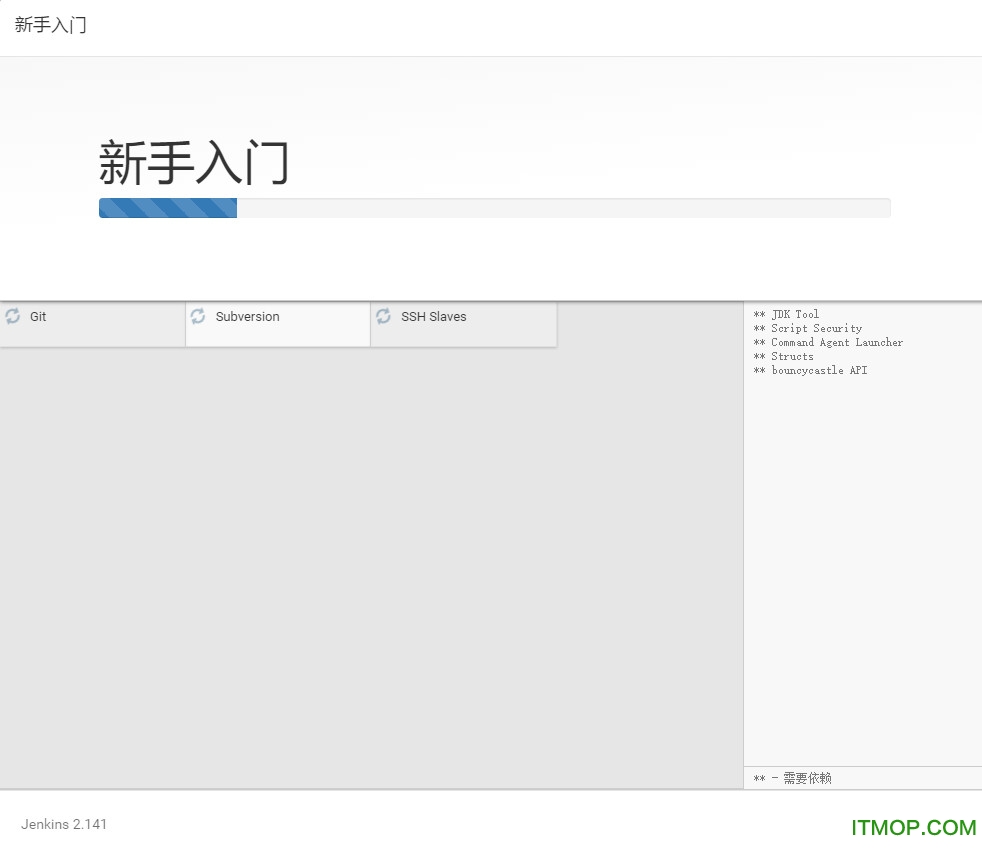Viewport: 982px width, 853px height.
Task: Select the Git plugin label
Action: tap(38, 317)
